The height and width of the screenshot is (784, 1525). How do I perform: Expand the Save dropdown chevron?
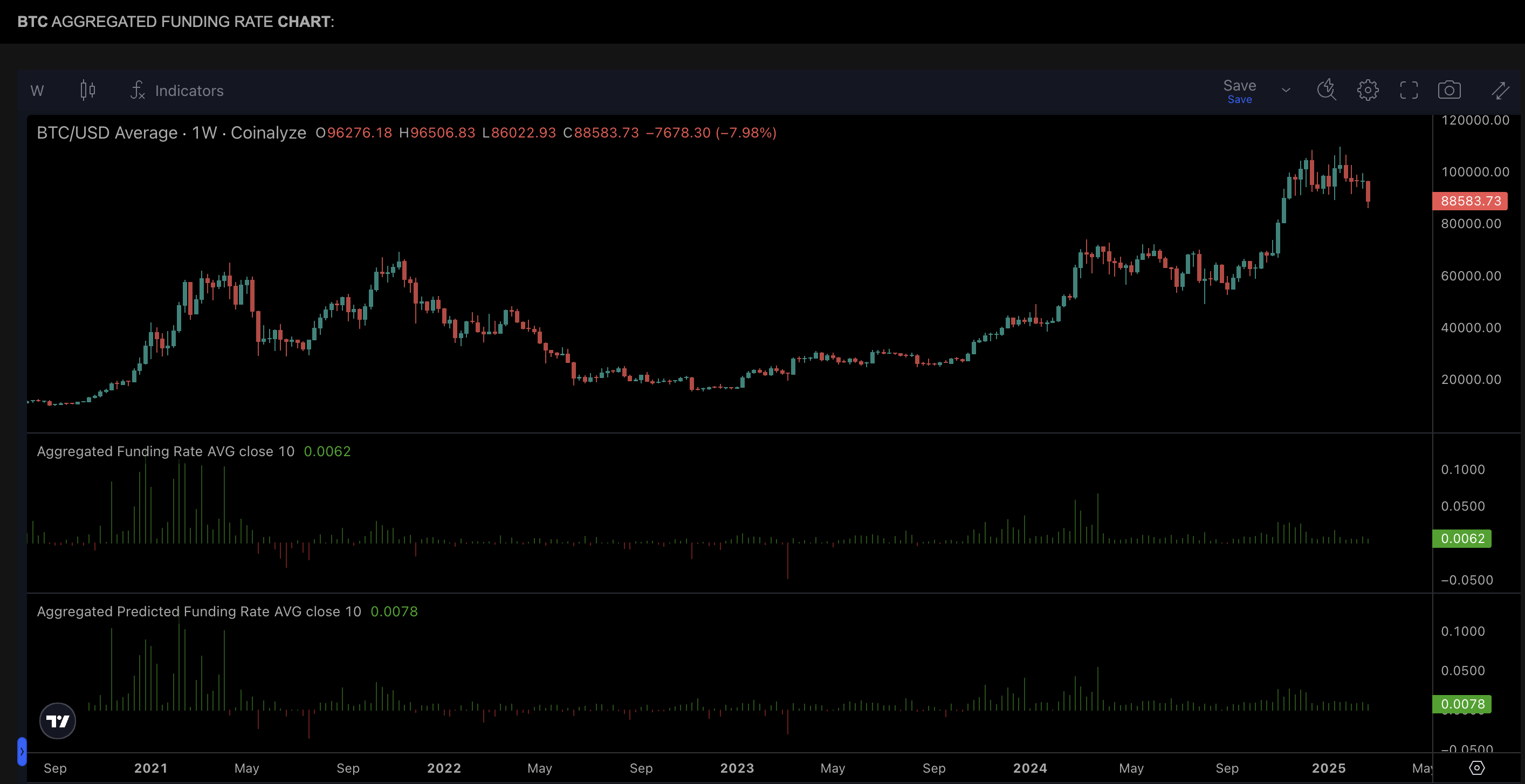coord(1286,91)
